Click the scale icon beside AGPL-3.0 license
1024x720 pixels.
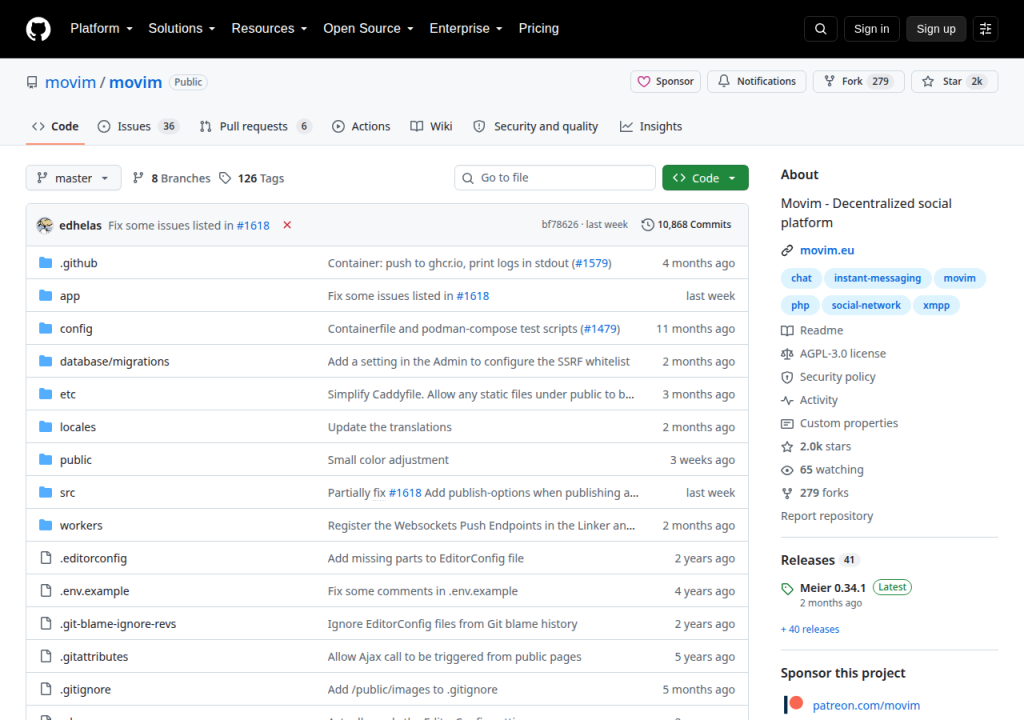point(787,353)
